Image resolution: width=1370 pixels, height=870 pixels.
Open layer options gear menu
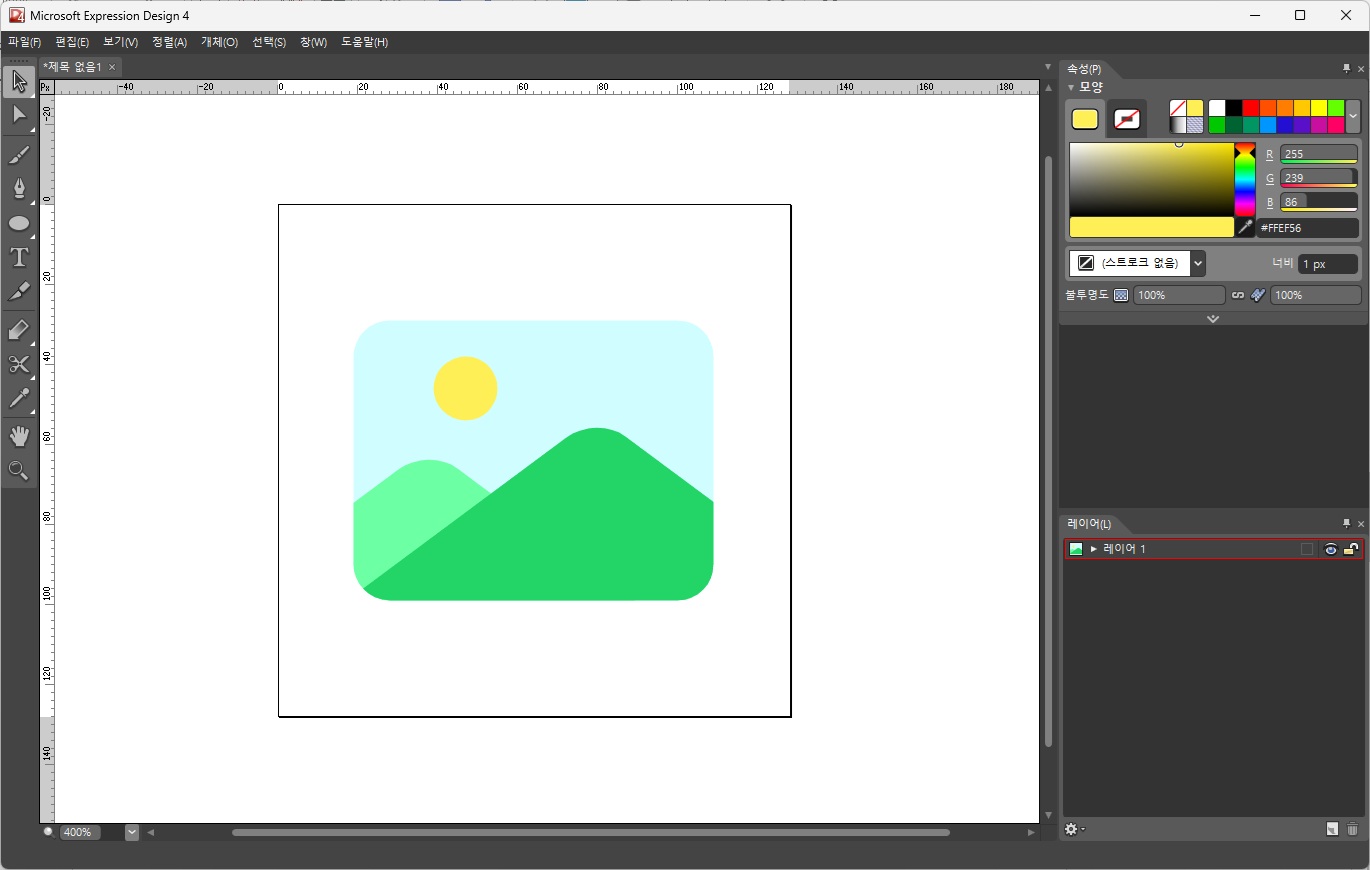pyautogui.click(x=1074, y=829)
